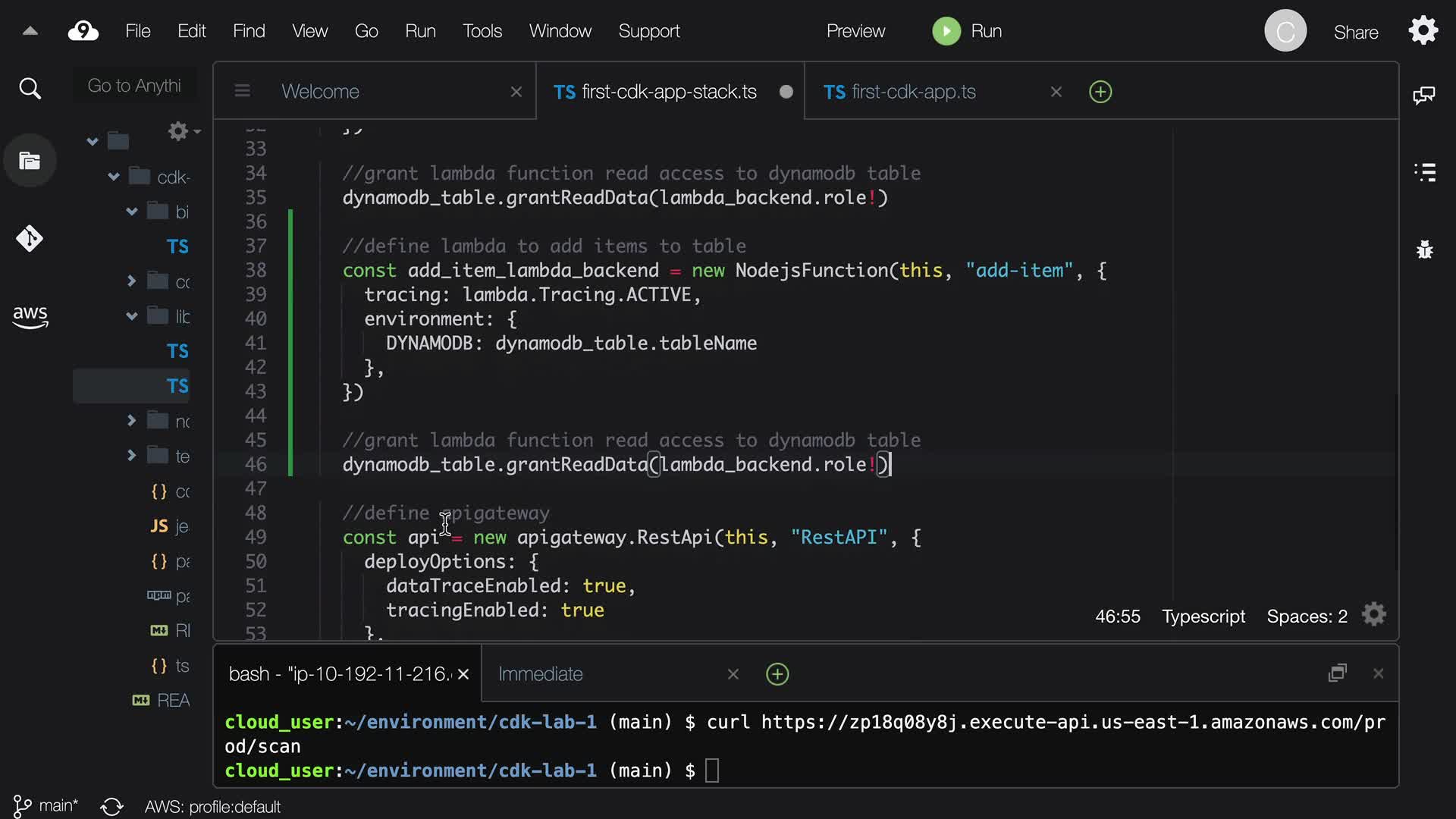This screenshot has width=1456, height=819.
Task: Open the Debugger bug icon
Action: [1424, 249]
